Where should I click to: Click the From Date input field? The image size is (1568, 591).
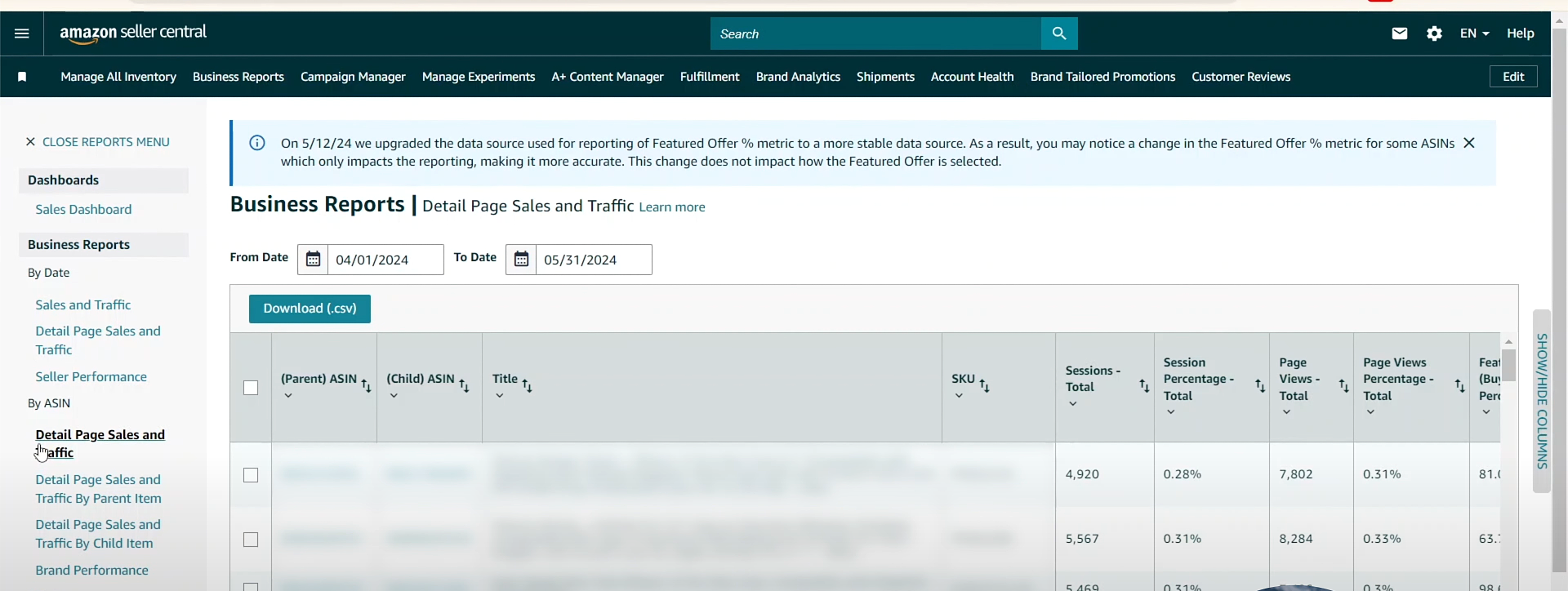pyautogui.click(x=385, y=260)
